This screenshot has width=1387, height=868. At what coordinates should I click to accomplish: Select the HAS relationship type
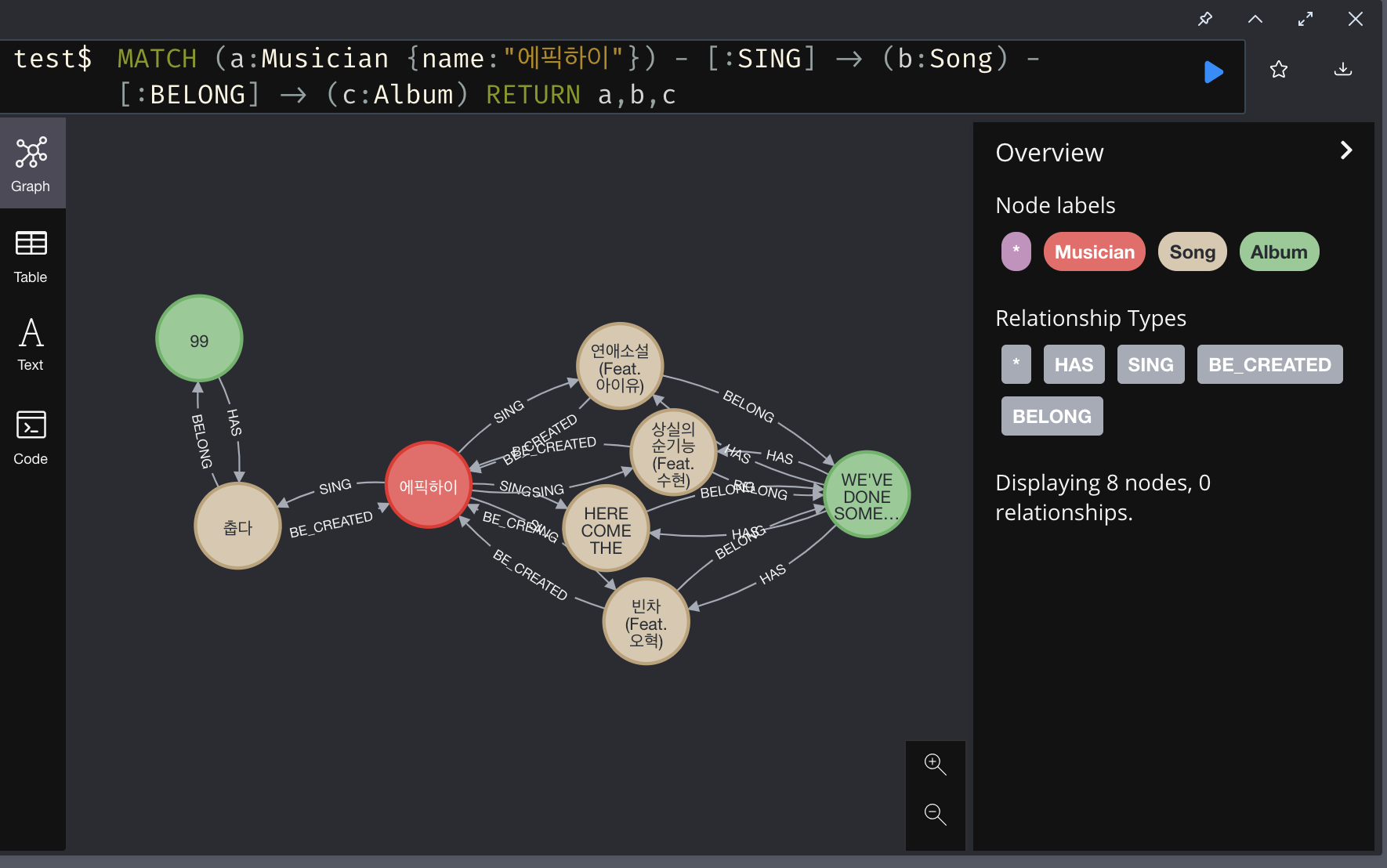(x=1074, y=364)
